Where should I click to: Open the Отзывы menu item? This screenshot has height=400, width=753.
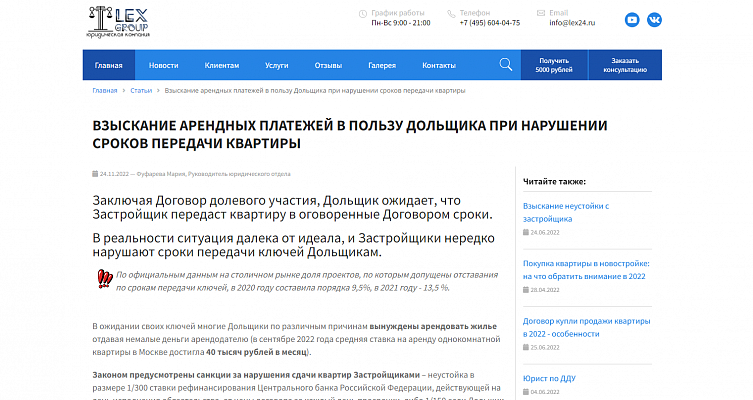(328, 65)
